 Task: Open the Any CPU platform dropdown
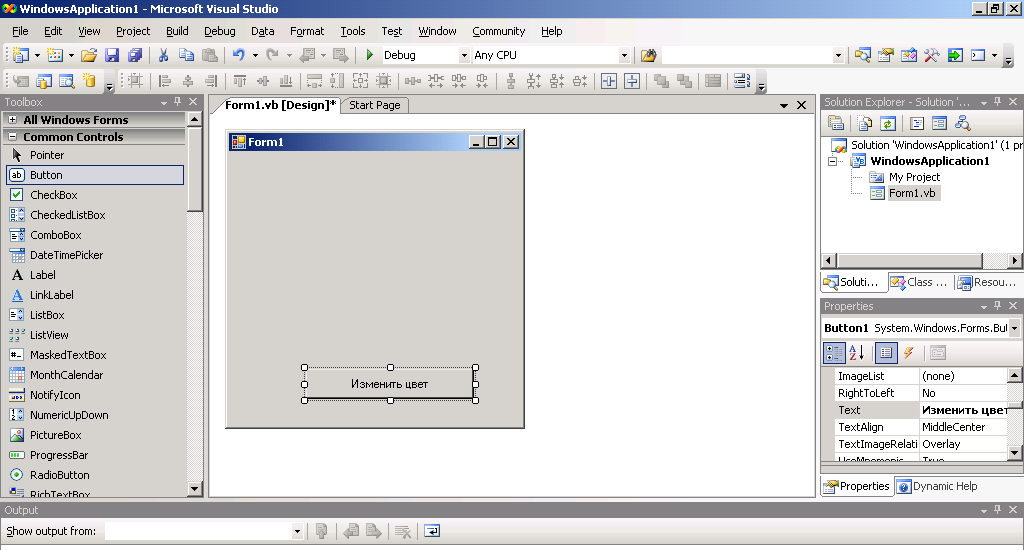pyautogui.click(x=624, y=56)
